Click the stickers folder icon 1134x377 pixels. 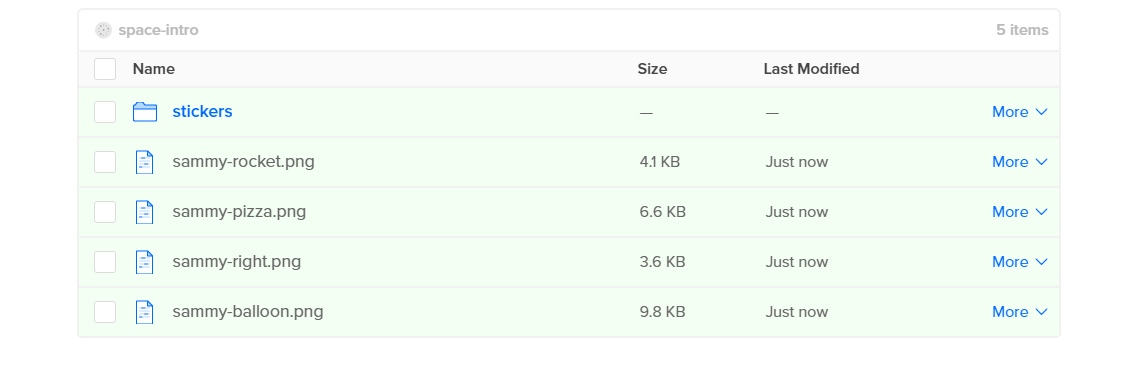[145, 112]
